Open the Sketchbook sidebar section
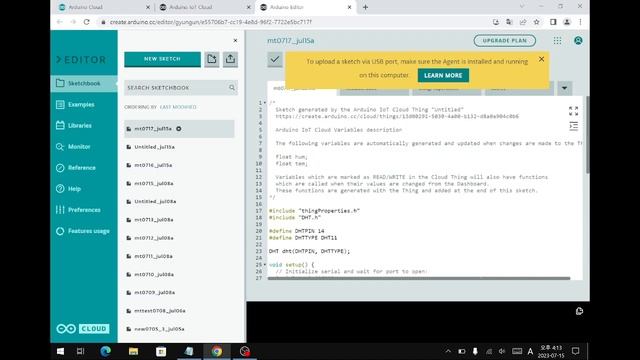 tap(84, 83)
